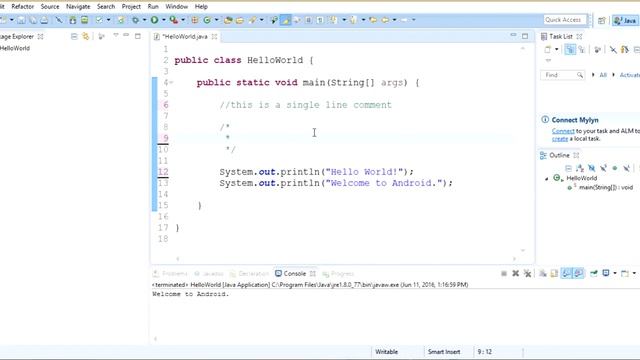
Task: Click the New Task icon in Task List
Action: point(547,50)
